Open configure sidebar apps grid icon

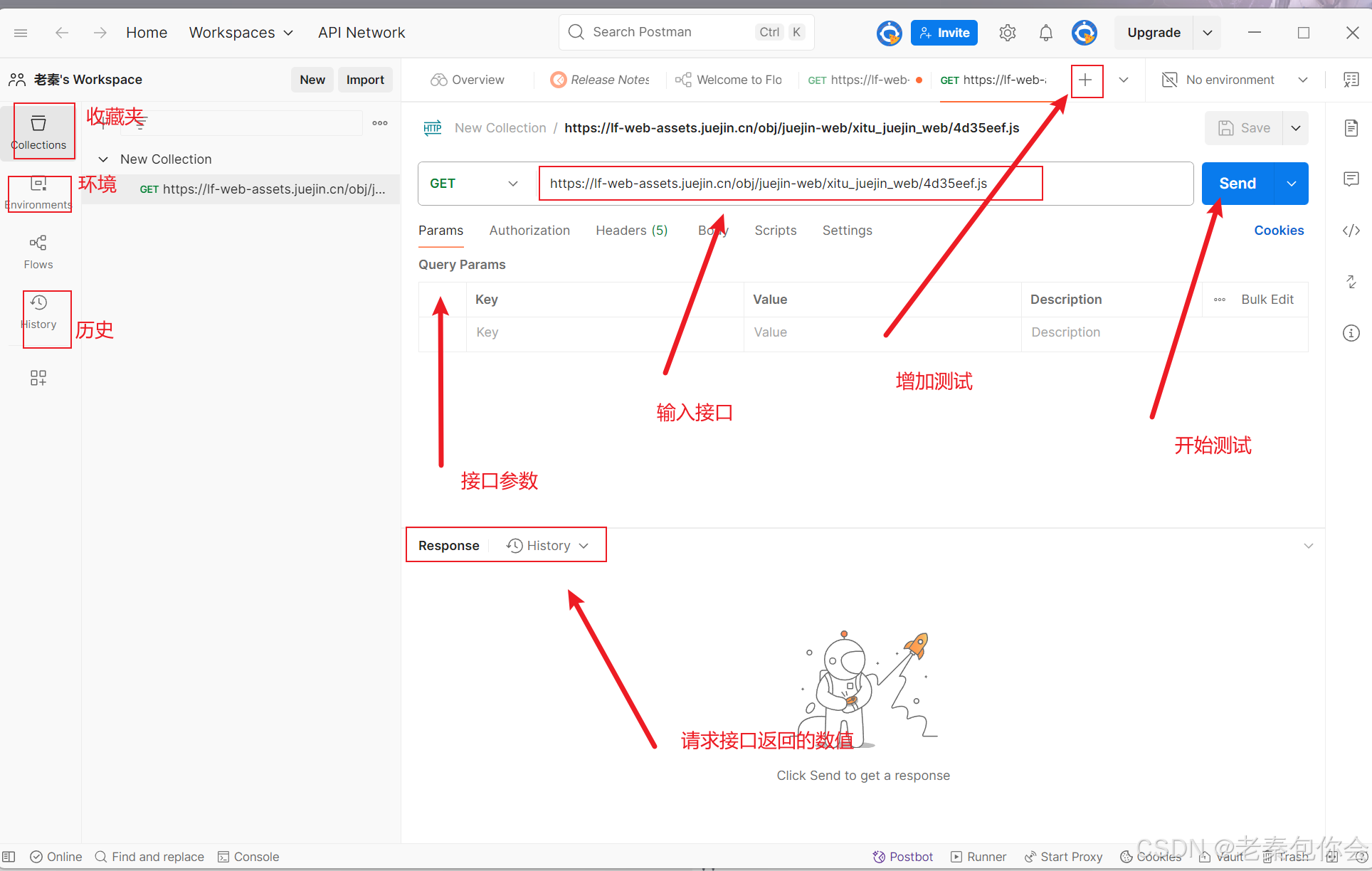tap(38, 378)
